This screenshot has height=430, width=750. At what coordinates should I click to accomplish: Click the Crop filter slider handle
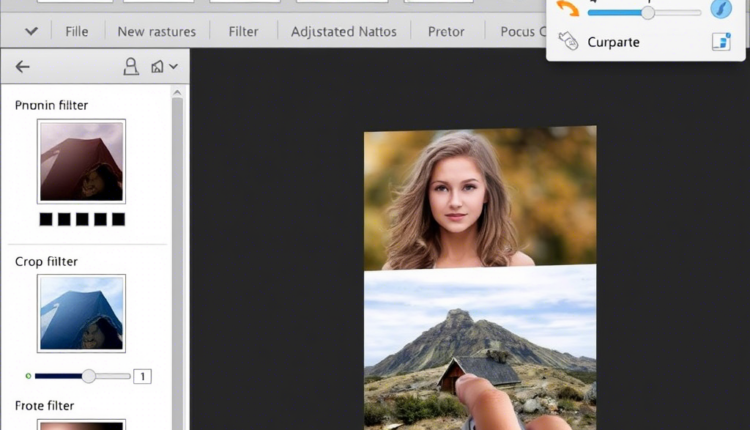point(89,376)
